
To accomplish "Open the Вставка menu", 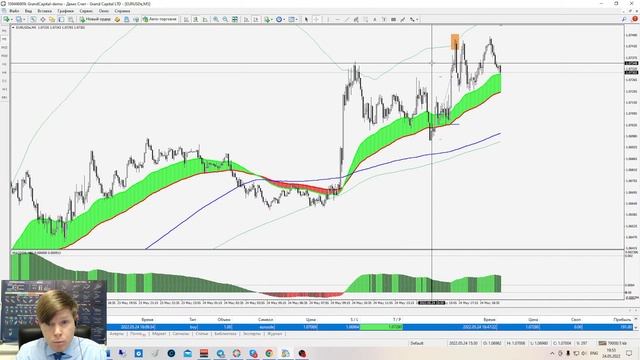I will point(44,11).
